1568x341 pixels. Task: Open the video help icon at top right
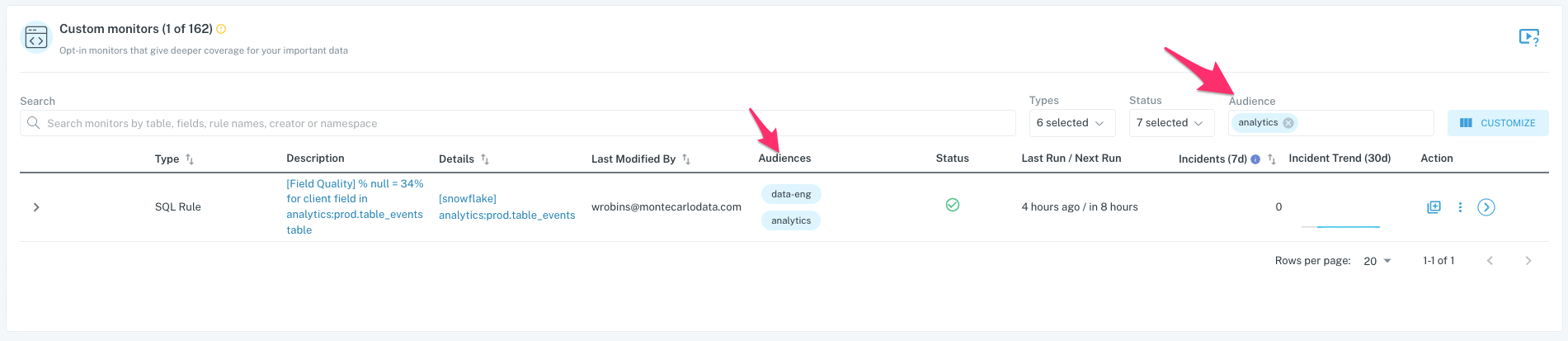1528,37
